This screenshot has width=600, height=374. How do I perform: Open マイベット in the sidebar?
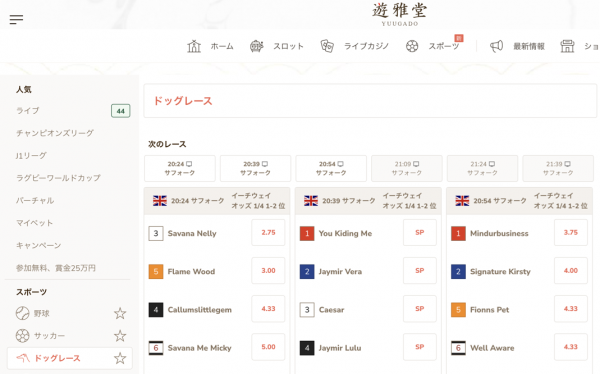click(x=34, y=223)
